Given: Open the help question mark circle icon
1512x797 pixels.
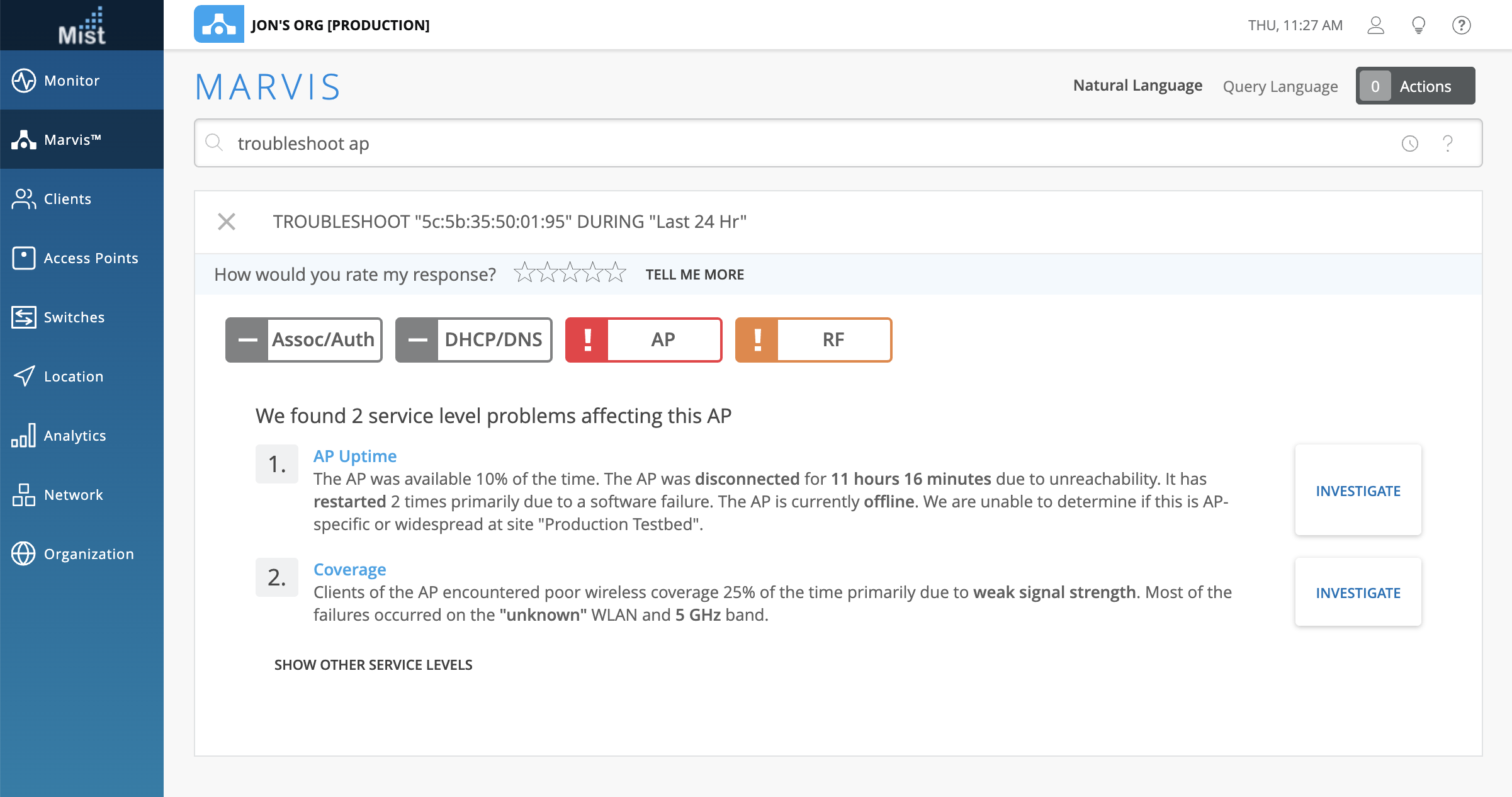Looking at the screenshot, I should [1461, 25].
